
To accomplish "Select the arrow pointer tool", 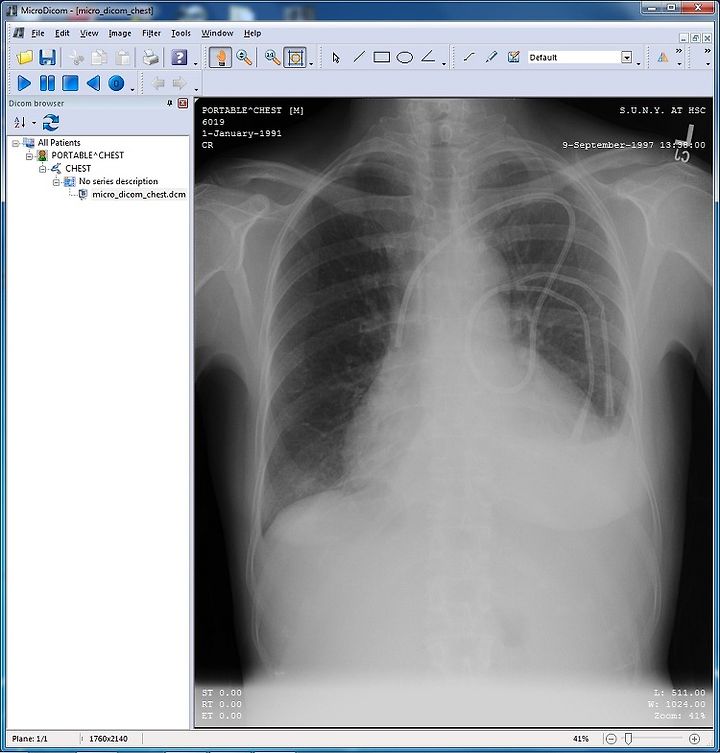I will pyautogui.click(x=336, y=58).
